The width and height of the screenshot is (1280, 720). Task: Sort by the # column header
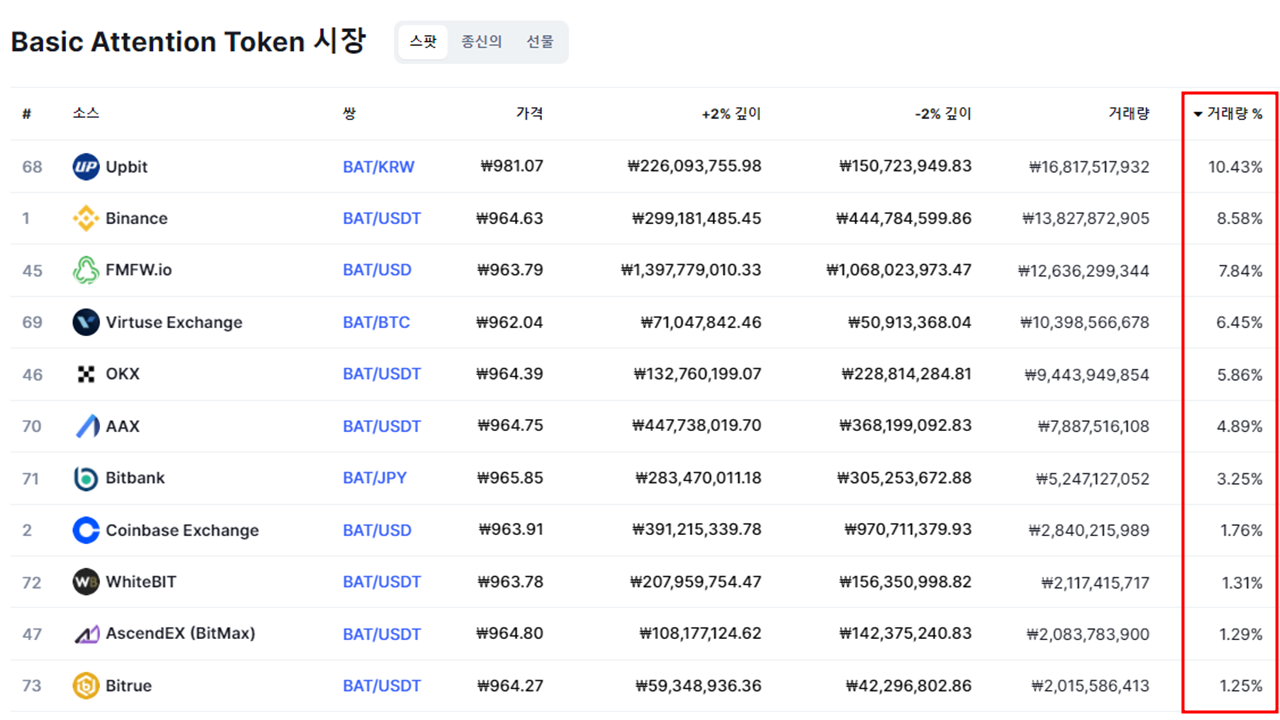(x=27, y=114)
